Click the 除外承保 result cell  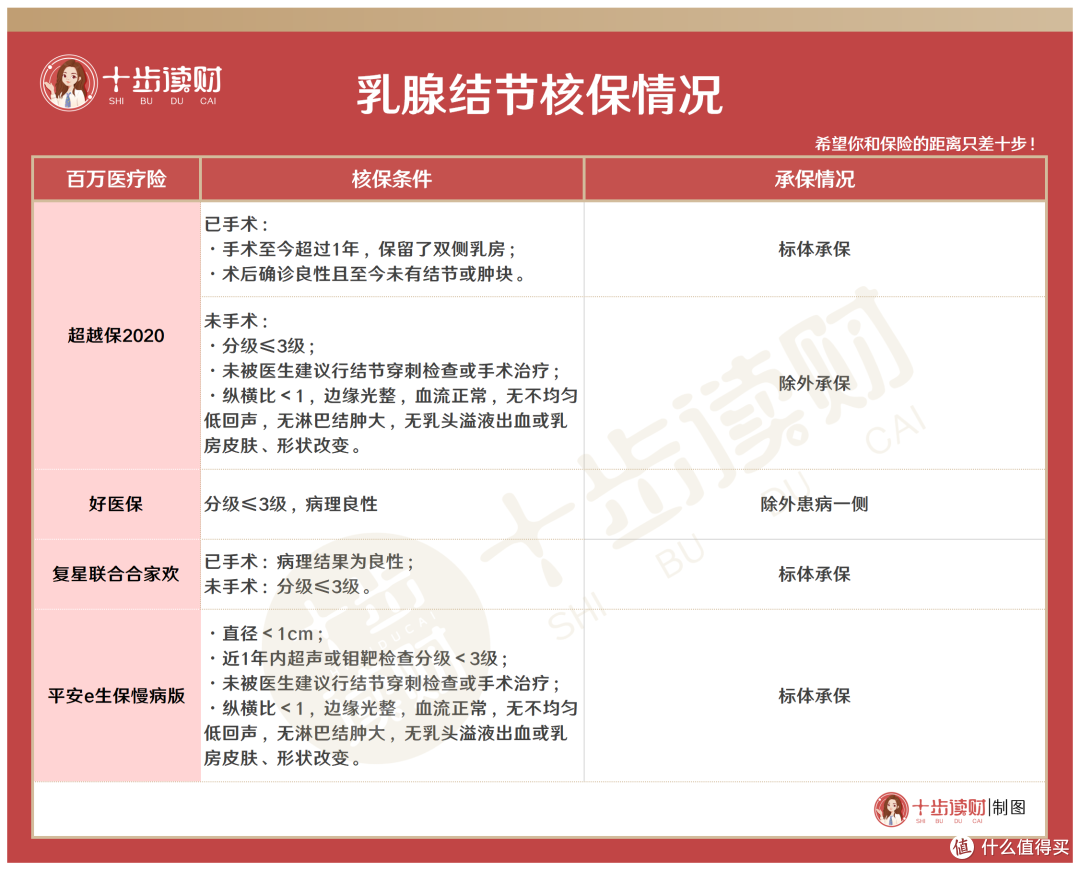point(815,384)
